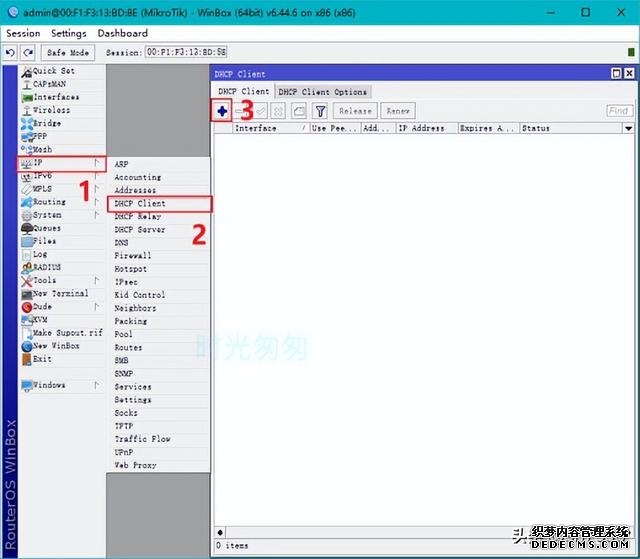Open KVM in sidebar
This screenshot has width=640, height=559.
(x=62, y=319)
